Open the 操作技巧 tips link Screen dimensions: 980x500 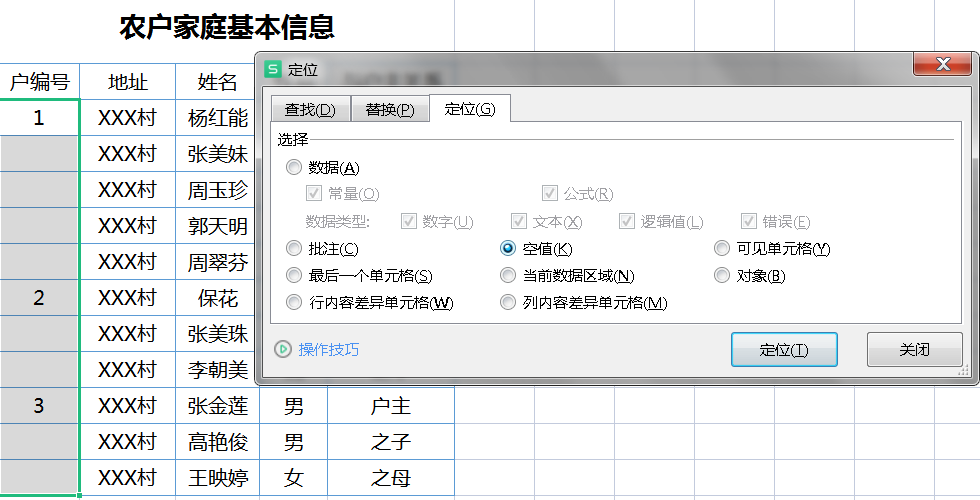329,349
